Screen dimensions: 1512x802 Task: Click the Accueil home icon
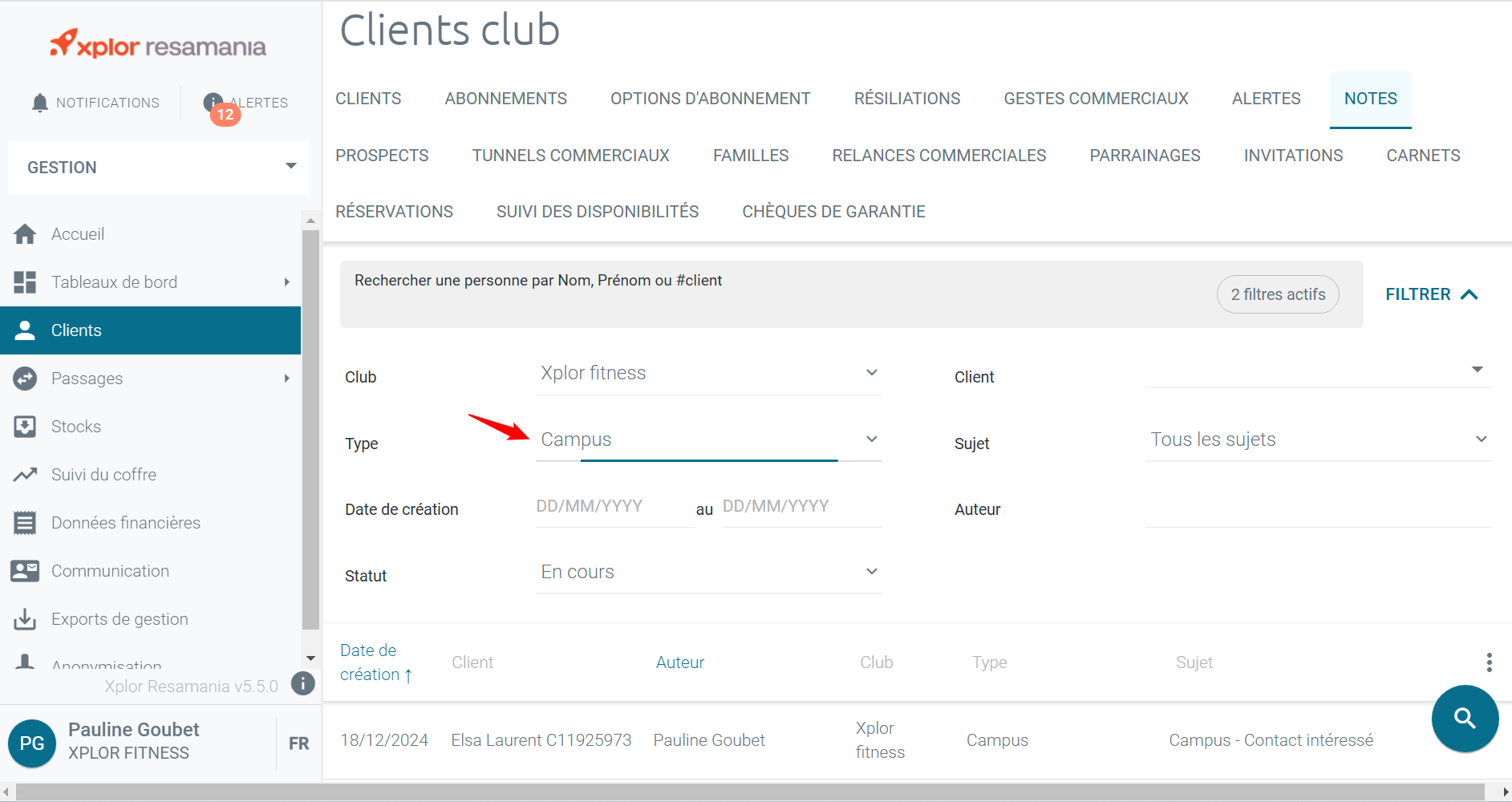25,234
